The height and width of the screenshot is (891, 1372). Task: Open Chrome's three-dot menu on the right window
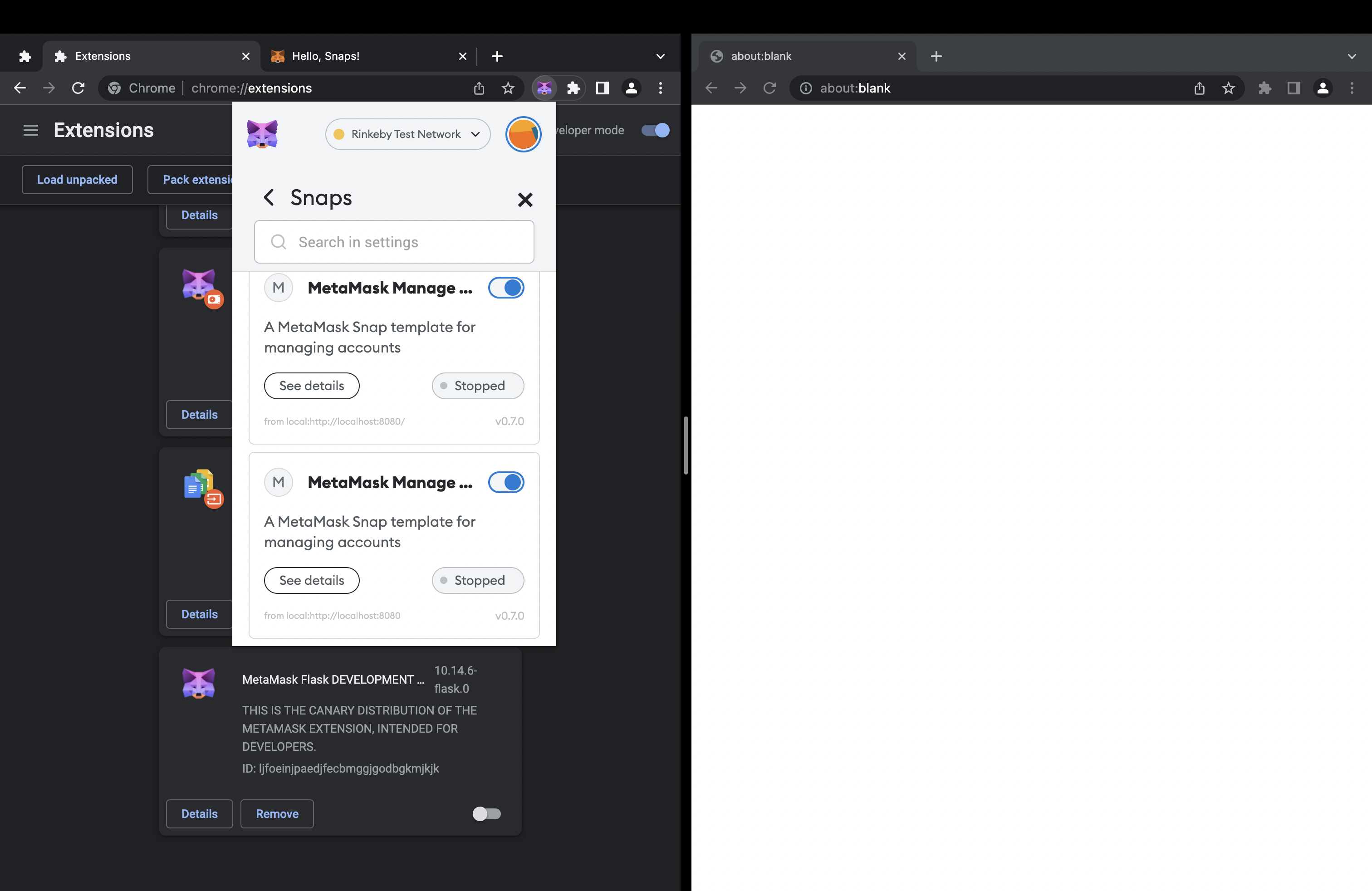[x=1352, y=88]
